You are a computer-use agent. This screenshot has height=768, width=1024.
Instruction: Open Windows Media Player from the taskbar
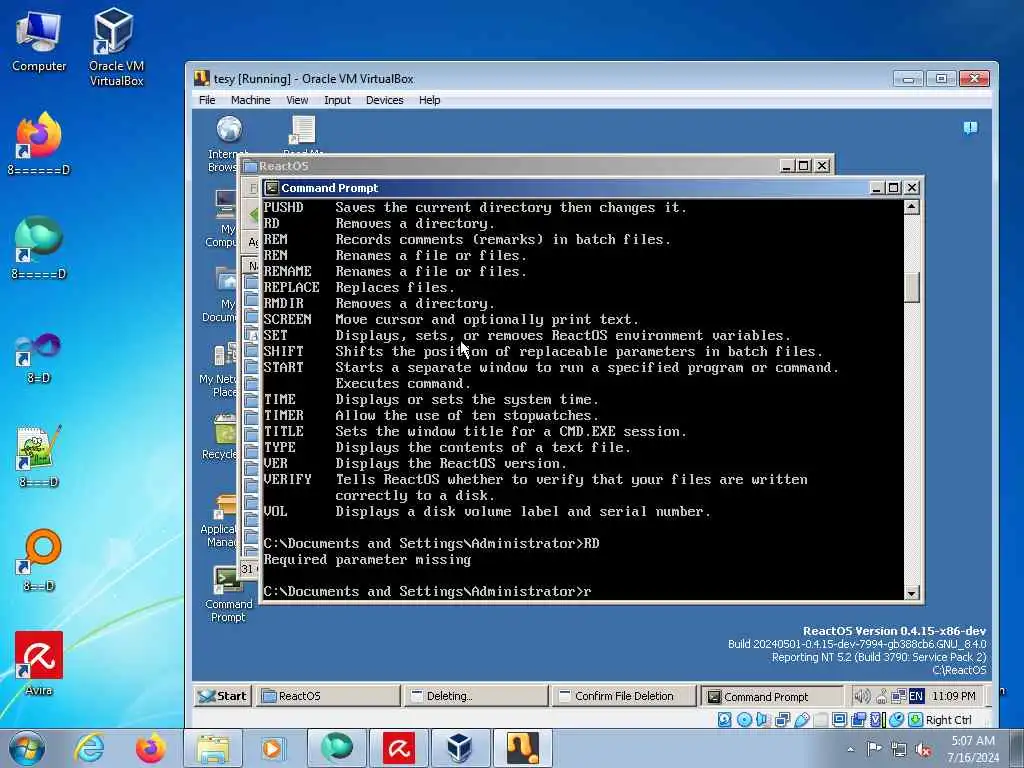tap(273, 748)
